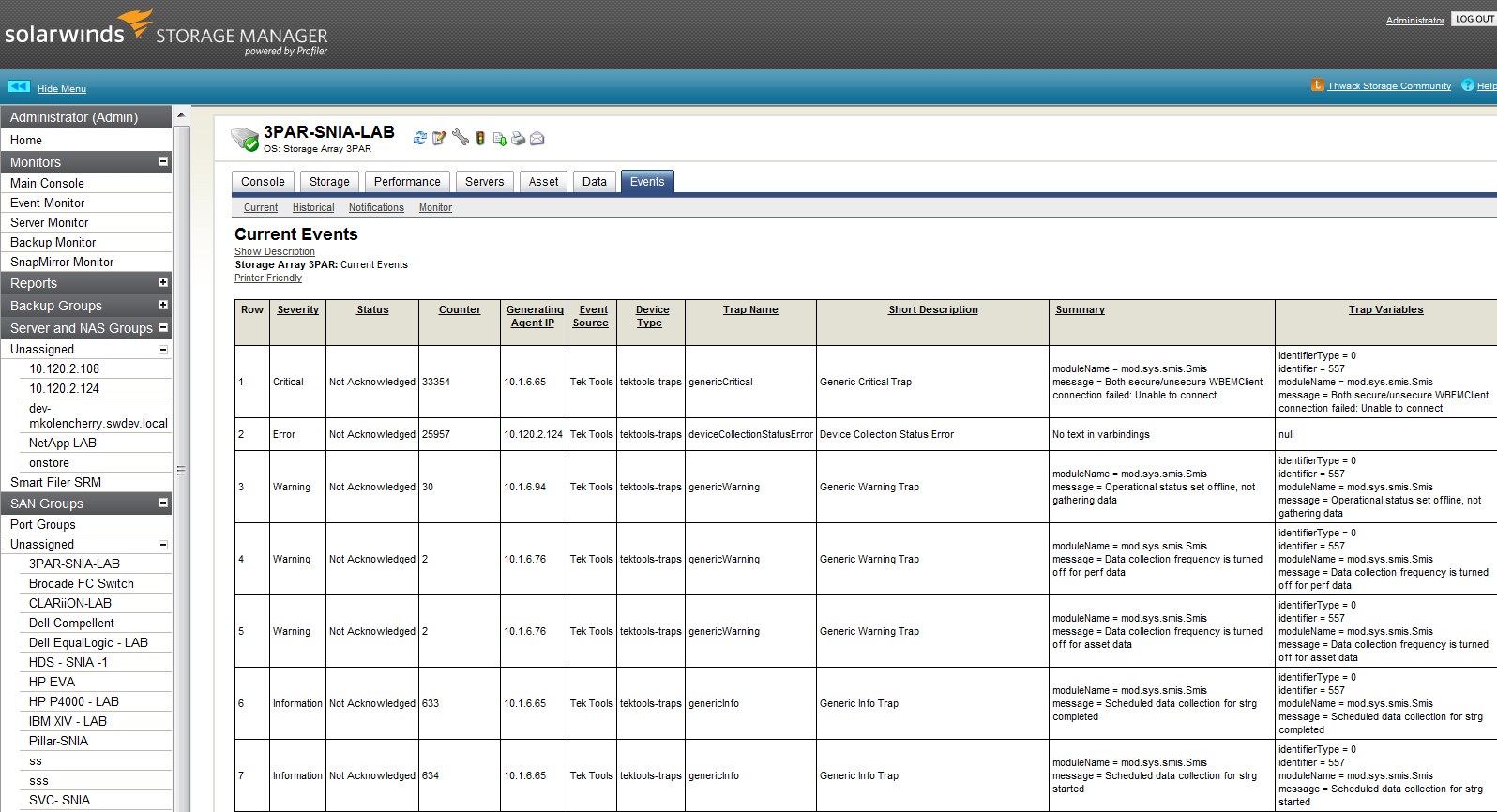Screen dimensions: 1497x812
Task: Open the Console tab
Action: point(263,182)
